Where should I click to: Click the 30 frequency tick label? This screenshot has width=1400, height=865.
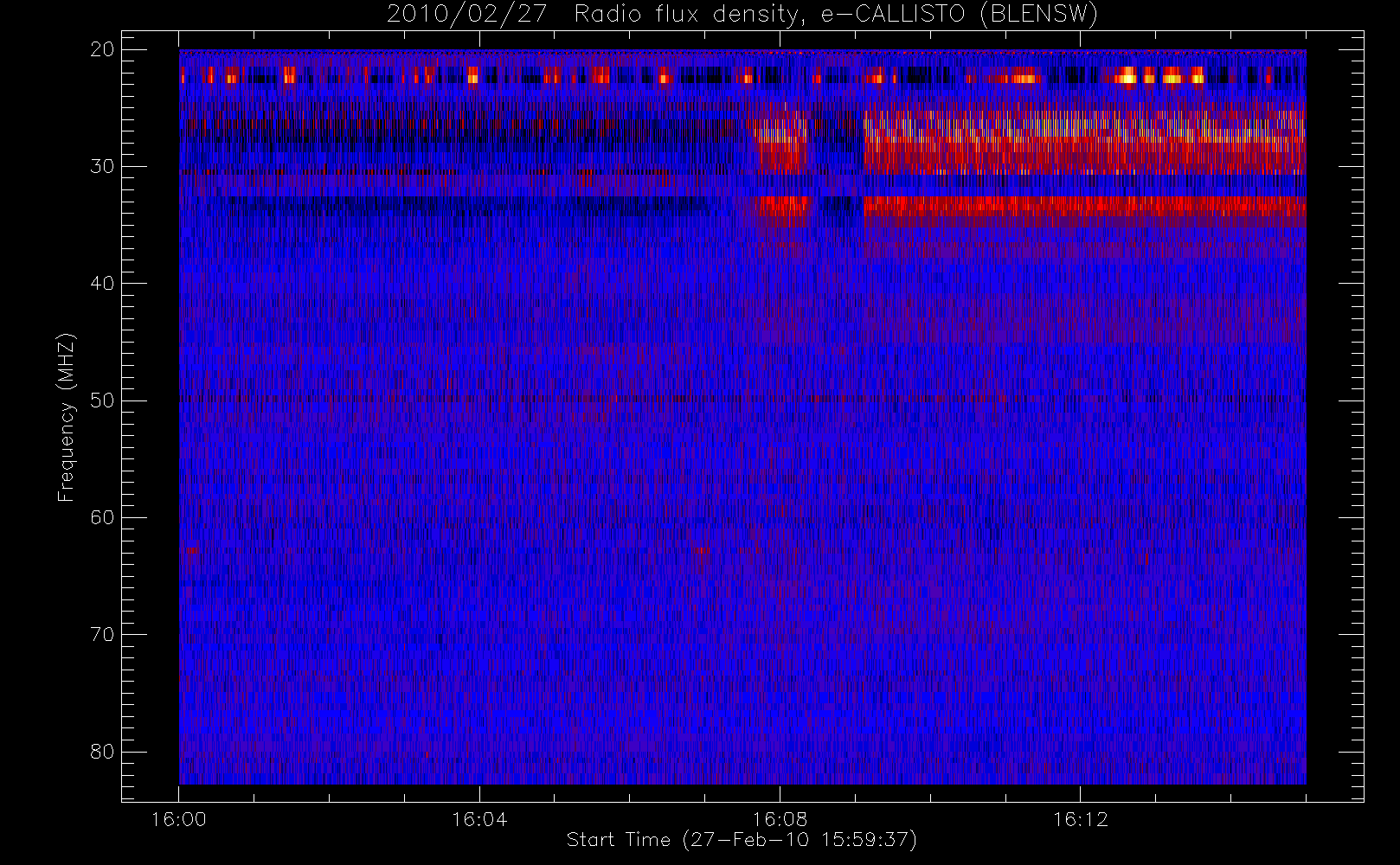(102, 166)
